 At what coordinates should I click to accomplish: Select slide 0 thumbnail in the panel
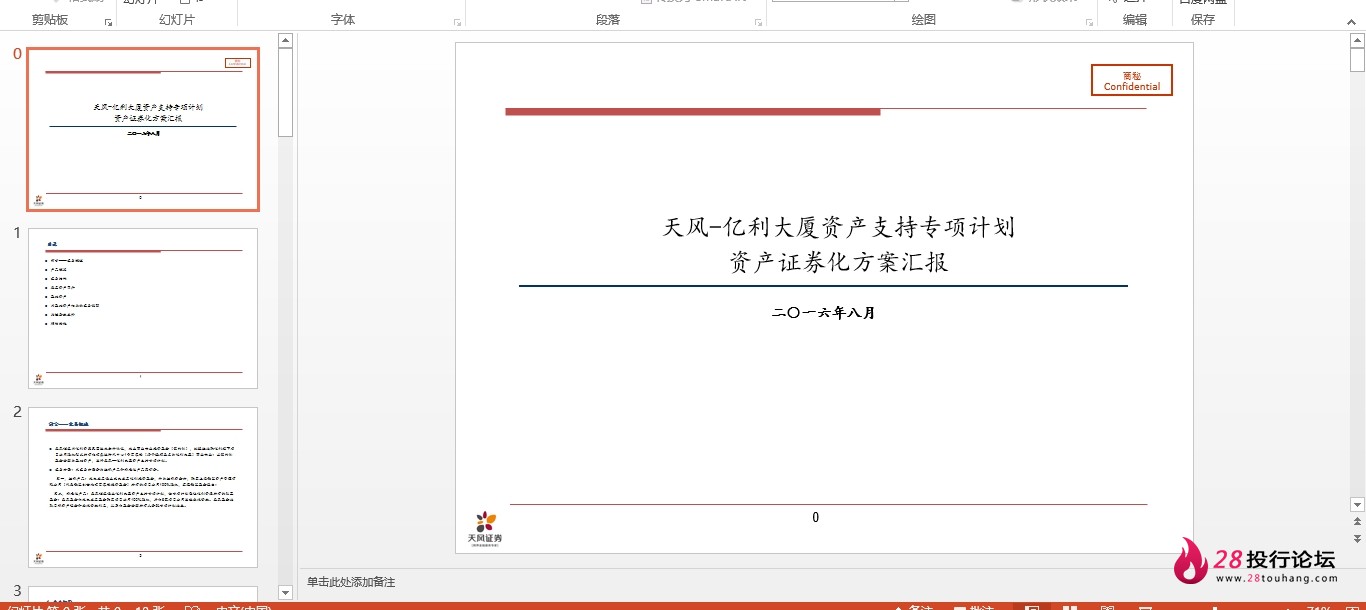[143, 129]
